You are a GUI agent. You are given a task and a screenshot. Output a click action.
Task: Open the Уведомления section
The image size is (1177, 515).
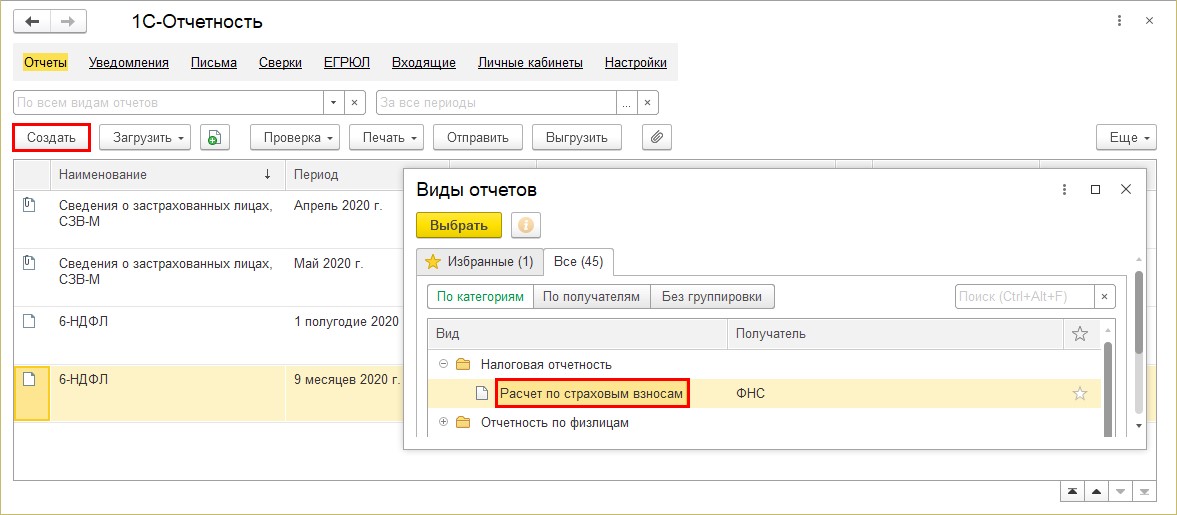coord(128,63)
